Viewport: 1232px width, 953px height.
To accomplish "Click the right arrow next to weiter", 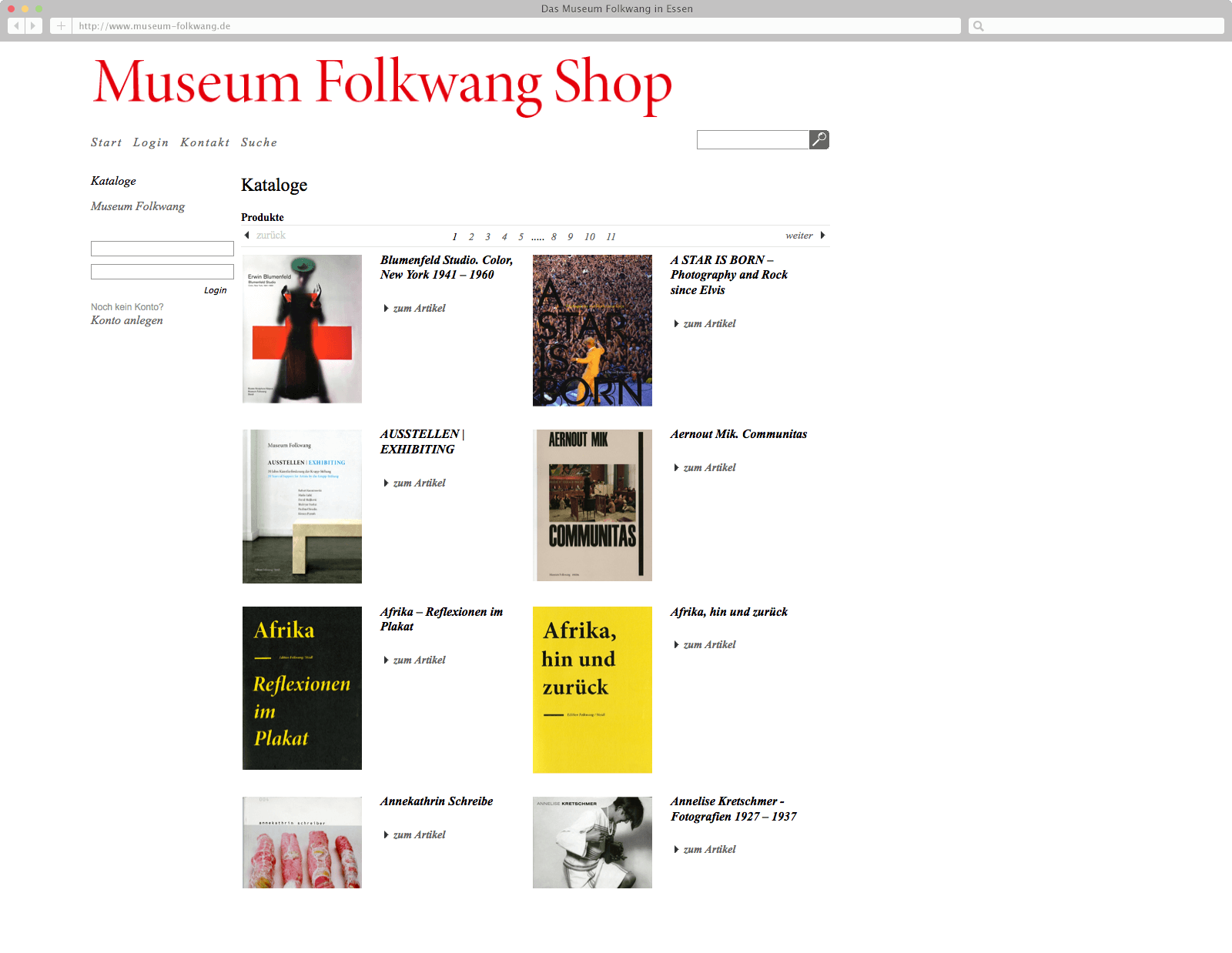I will tap(822, 235).
